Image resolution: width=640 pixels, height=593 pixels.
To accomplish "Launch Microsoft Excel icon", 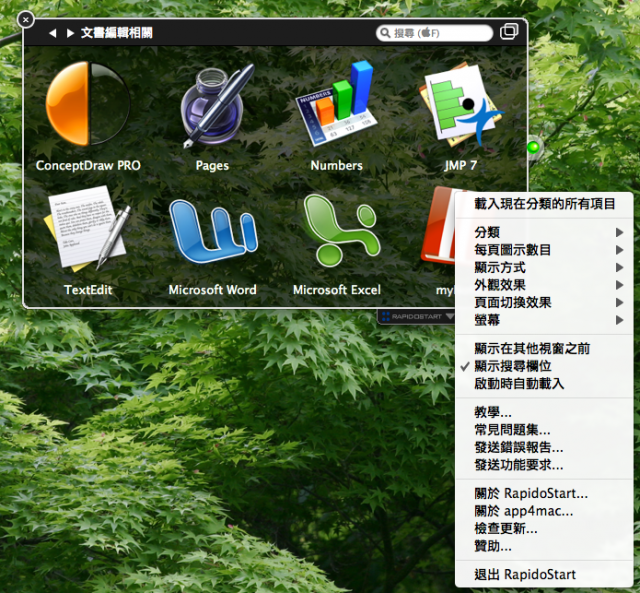I will coord(341,230).
